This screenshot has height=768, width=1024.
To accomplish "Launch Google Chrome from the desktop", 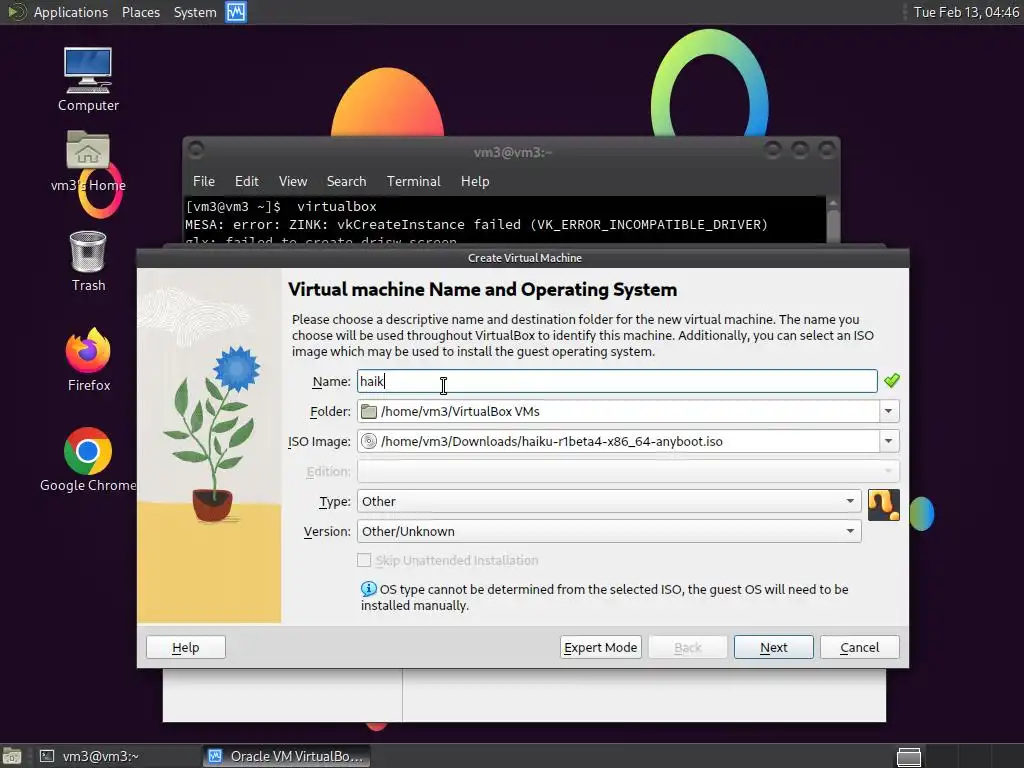I will pos(88,459).
